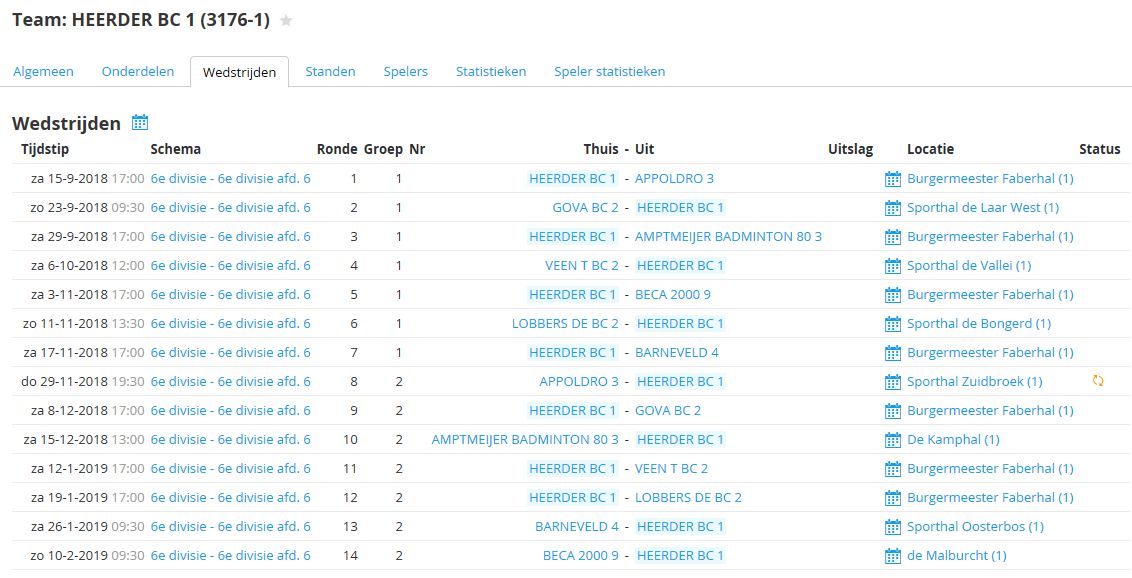The image size is (1132, 578).
Task: Click calendar icon beside Sporthal Oosterbos
Action: click(x=893, y=527)
